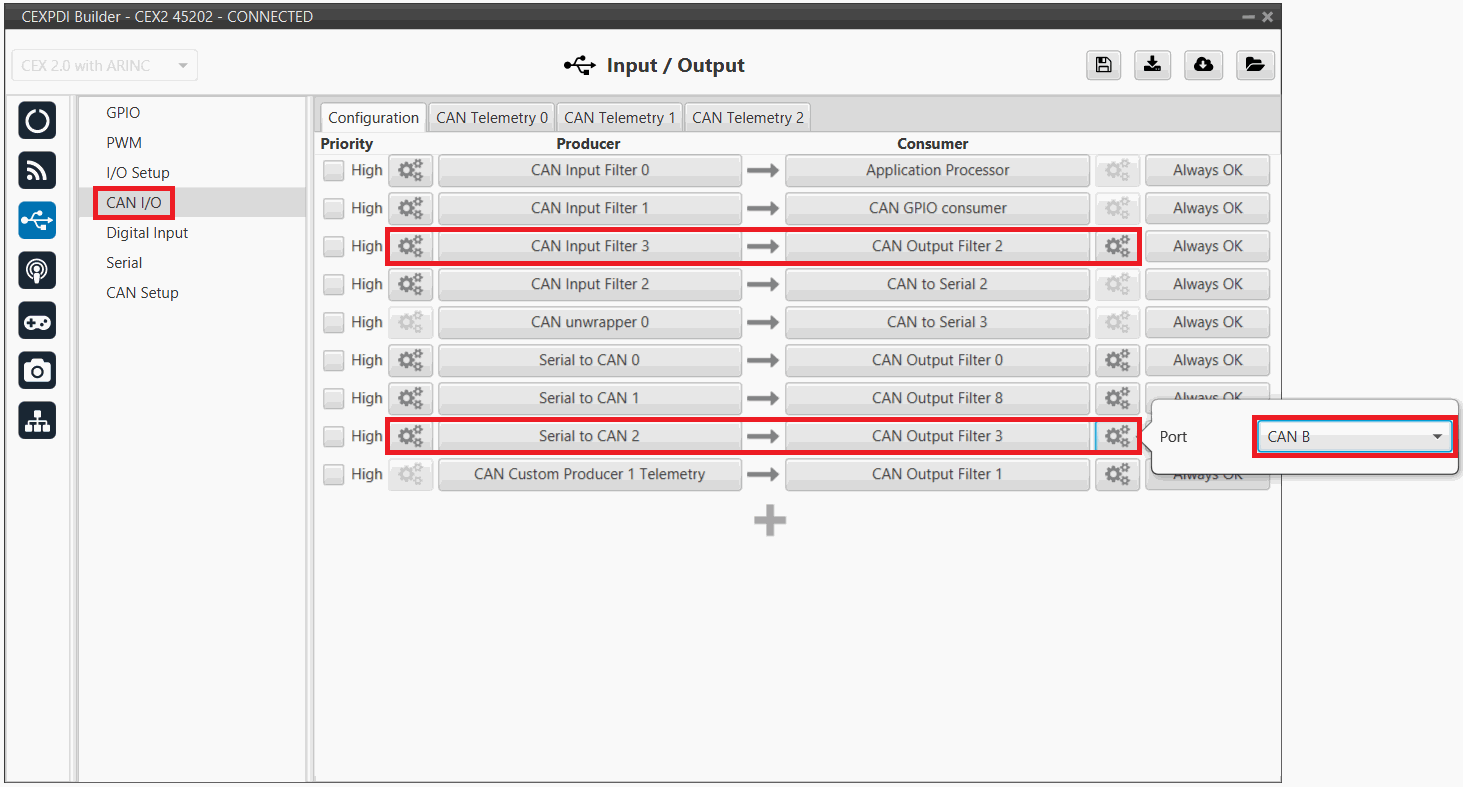Image resolution: width=1463 pixels, height=787 pixels.
Task: Open the camera section in left sidebar
Action: click(37, 371)
